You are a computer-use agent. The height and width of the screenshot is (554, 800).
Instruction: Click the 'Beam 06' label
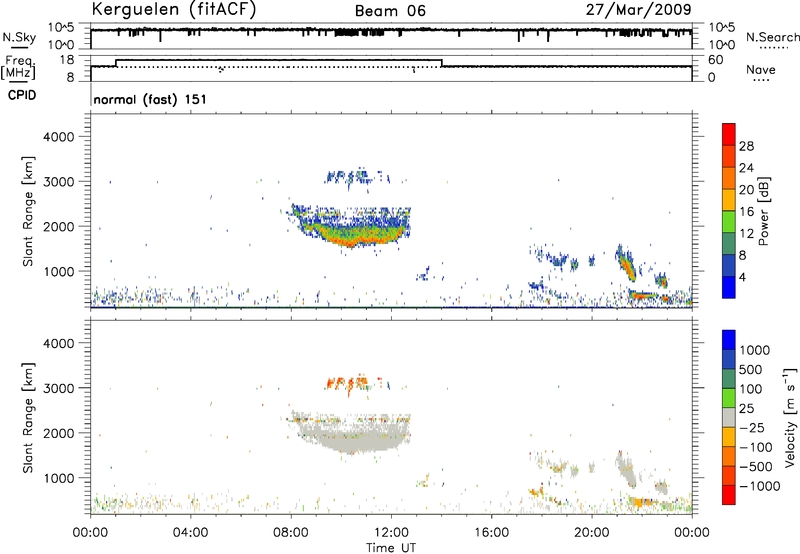[x=390, y=11]
